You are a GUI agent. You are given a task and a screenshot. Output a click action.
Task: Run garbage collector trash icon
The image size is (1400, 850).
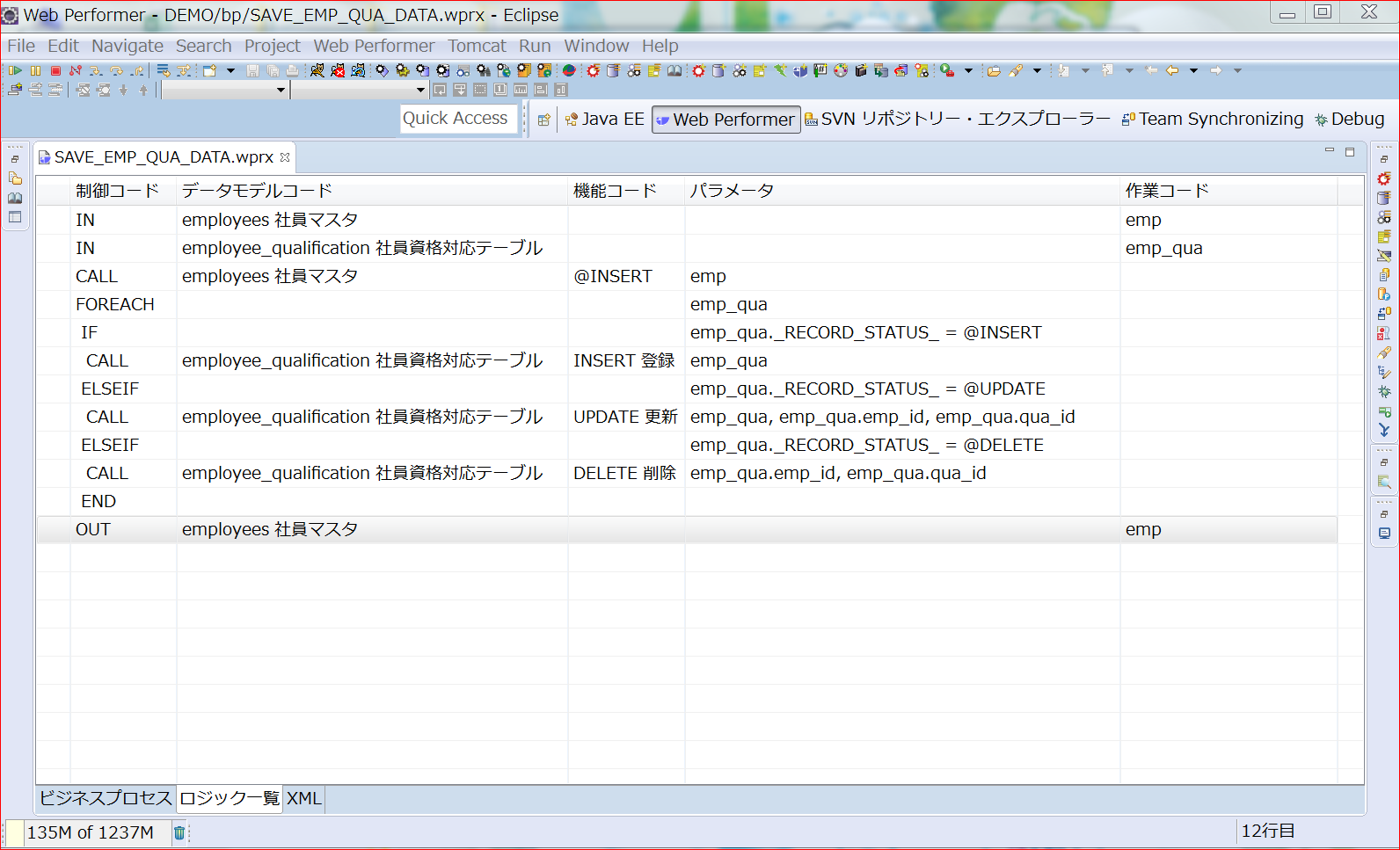[x=179, y=832]
